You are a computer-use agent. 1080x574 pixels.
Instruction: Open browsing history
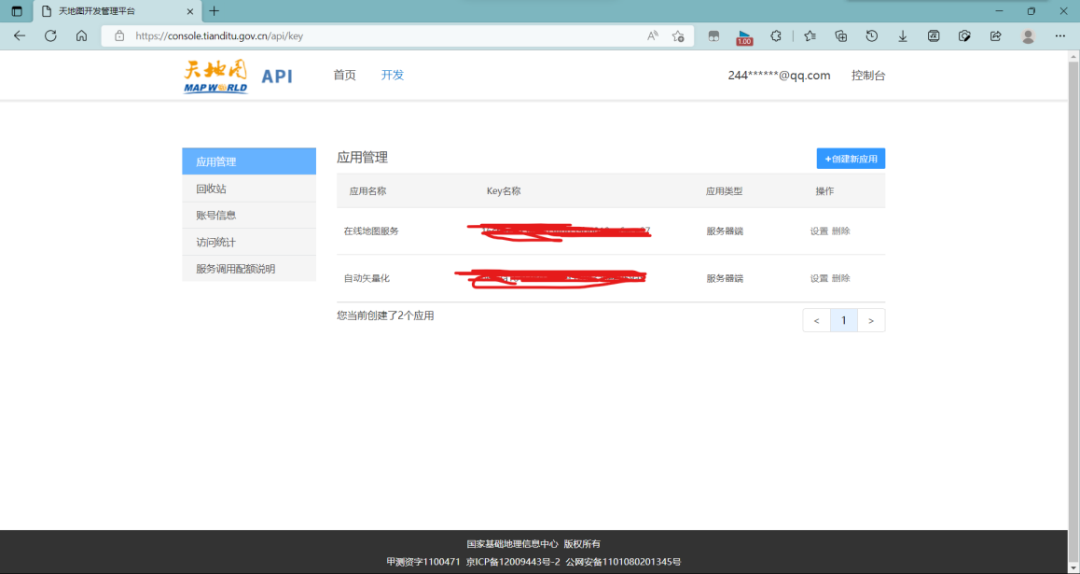872,36
